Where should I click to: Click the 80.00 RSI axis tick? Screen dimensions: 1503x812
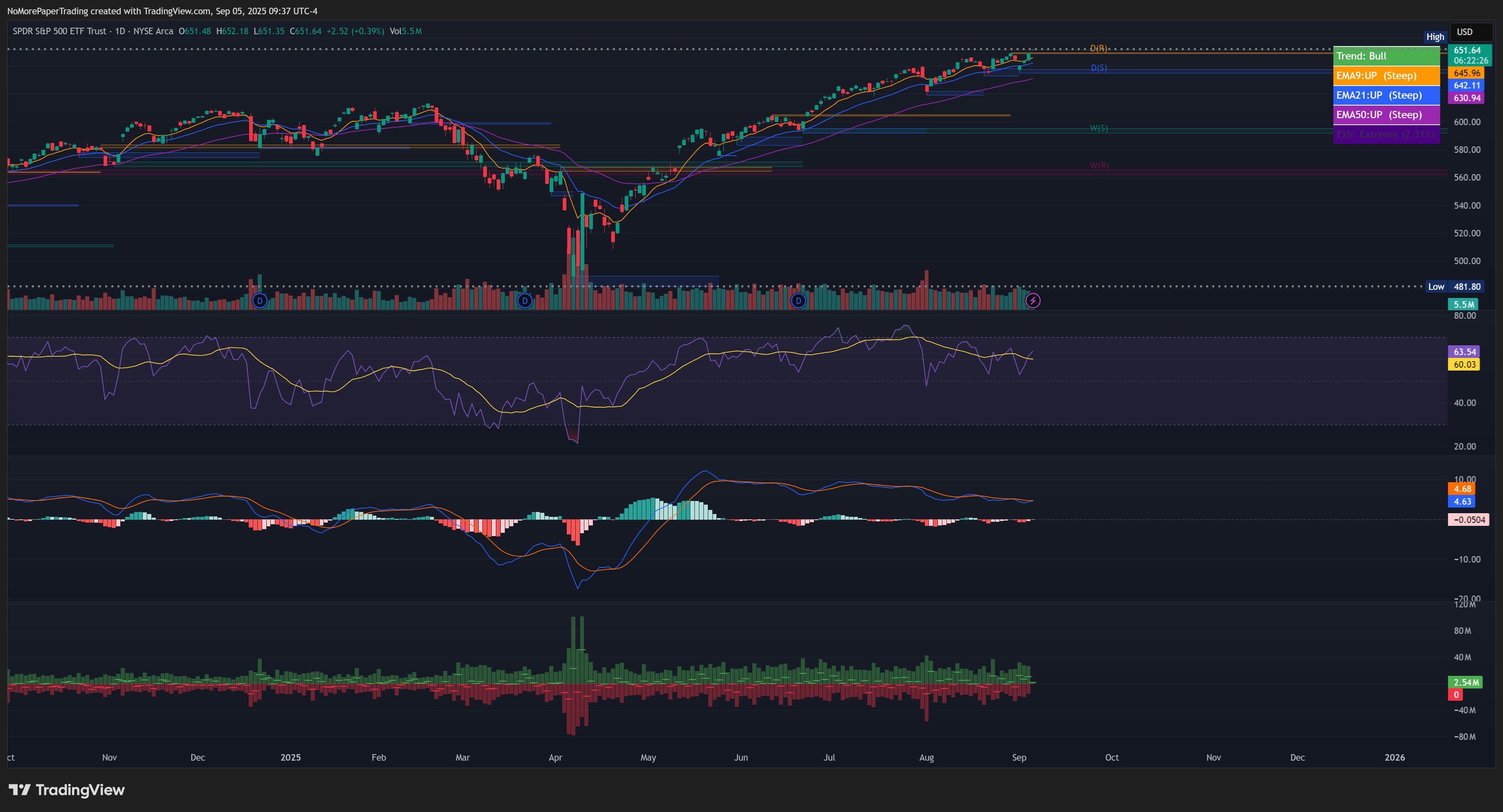coord(1465,316)
